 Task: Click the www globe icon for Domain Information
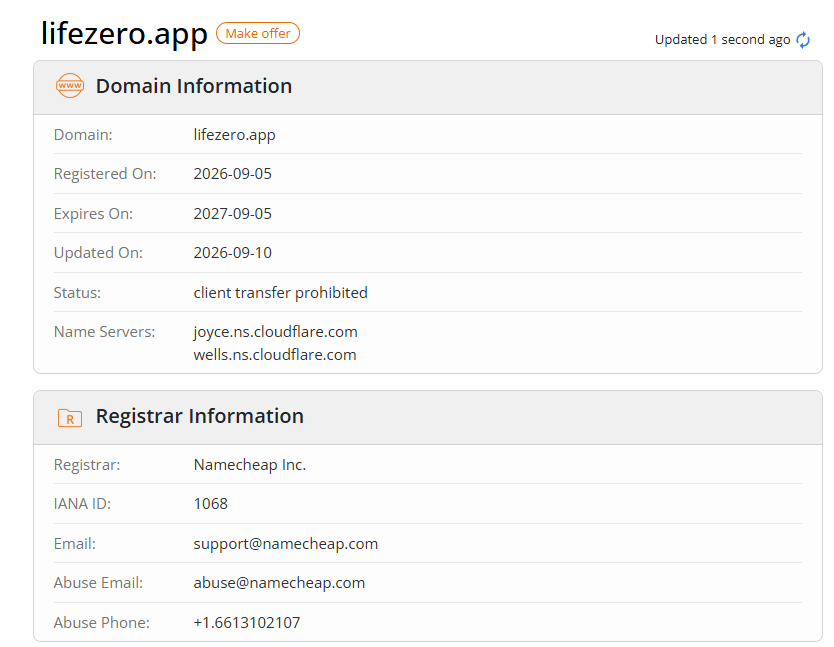pos(70,86)
